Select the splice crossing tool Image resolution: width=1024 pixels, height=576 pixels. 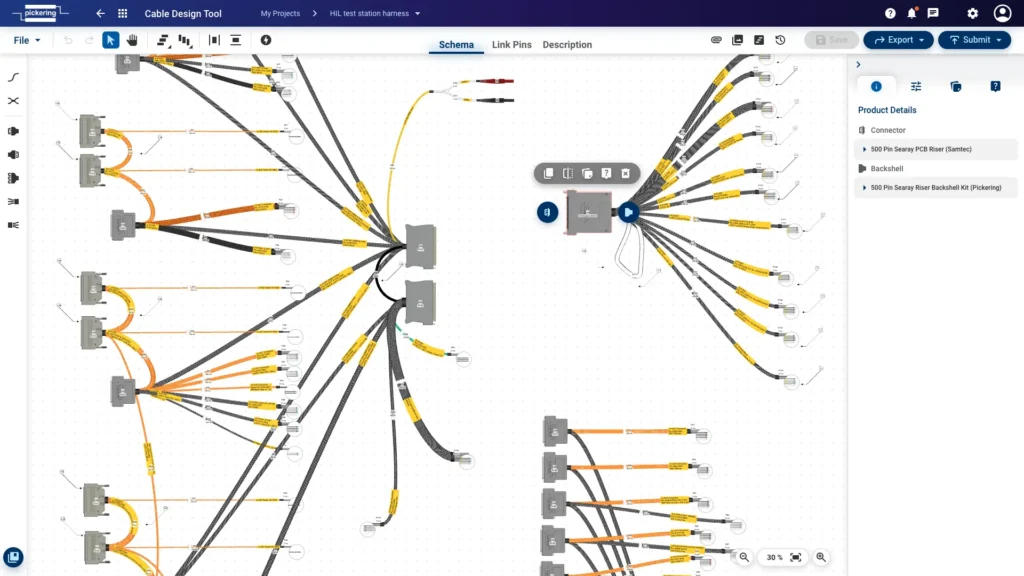pyautogui.click(x=13, y=101)
